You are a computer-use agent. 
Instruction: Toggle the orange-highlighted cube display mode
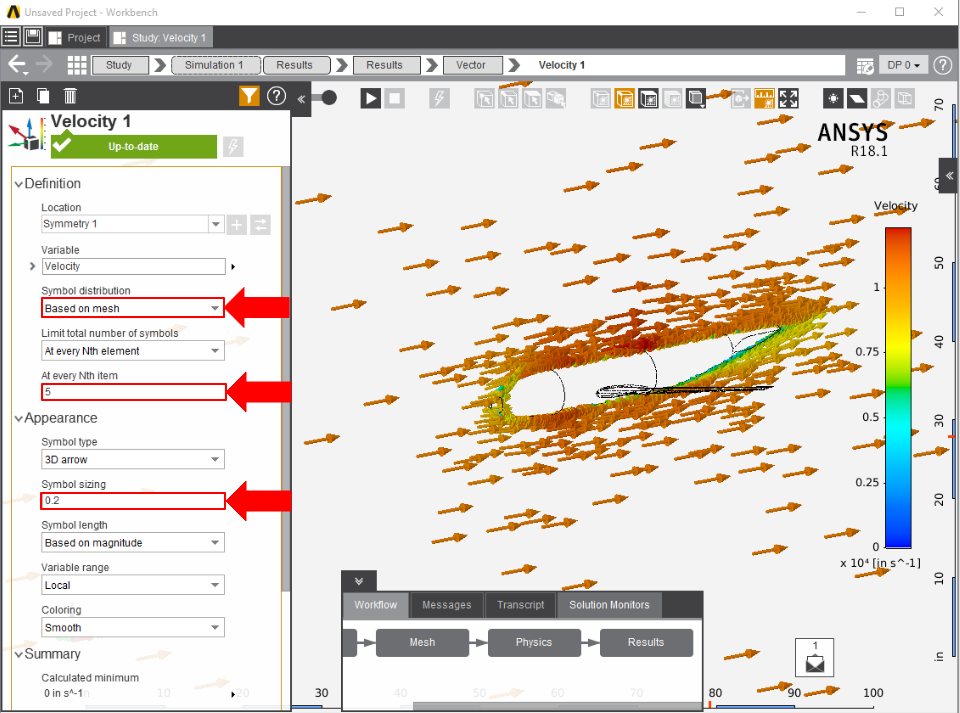[624, 98]
